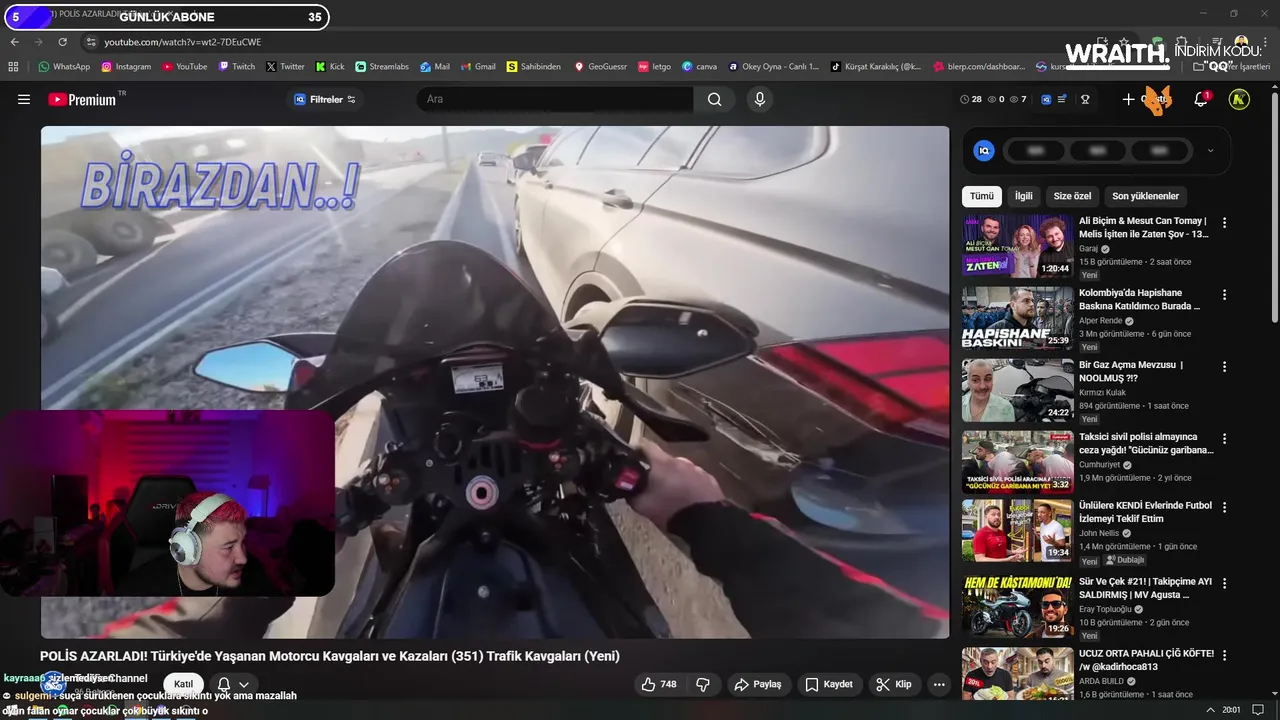Screen dimensions: 1280x720
Task: Open the YouTube guide hamburger menu
Action: click(24, 99)
